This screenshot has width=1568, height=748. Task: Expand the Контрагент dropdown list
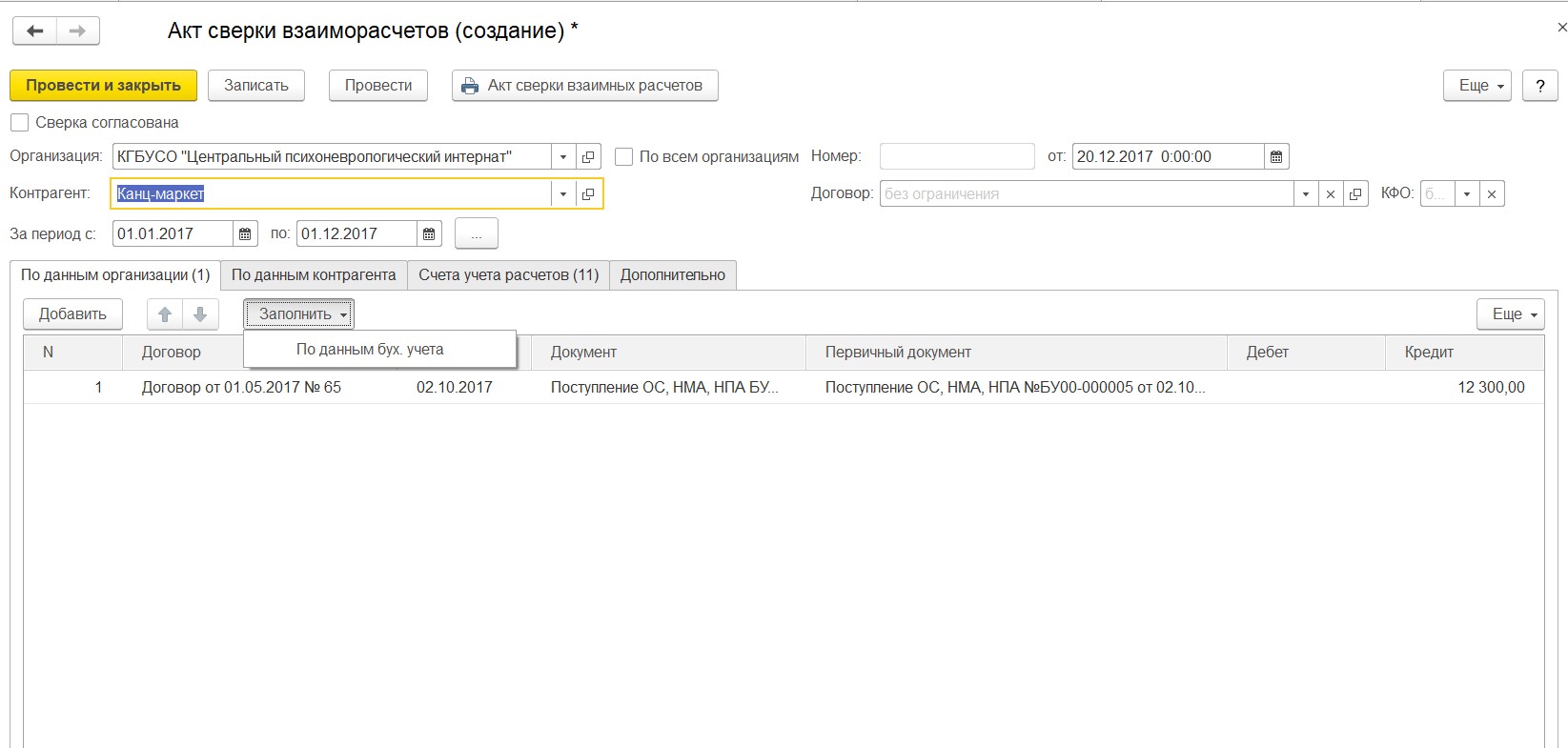563,193
